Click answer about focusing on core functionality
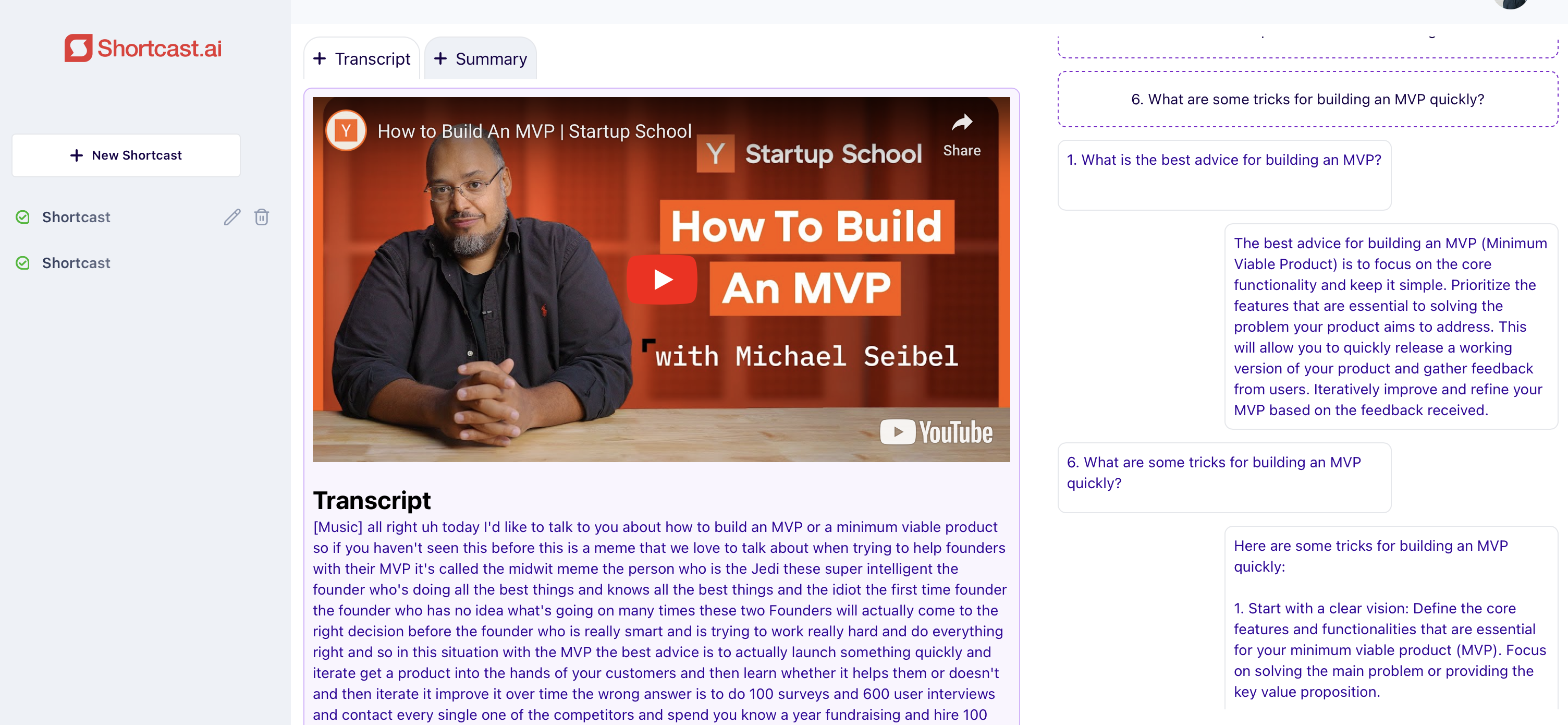This screenshot has width=1568, height=725. (1391, 327)
